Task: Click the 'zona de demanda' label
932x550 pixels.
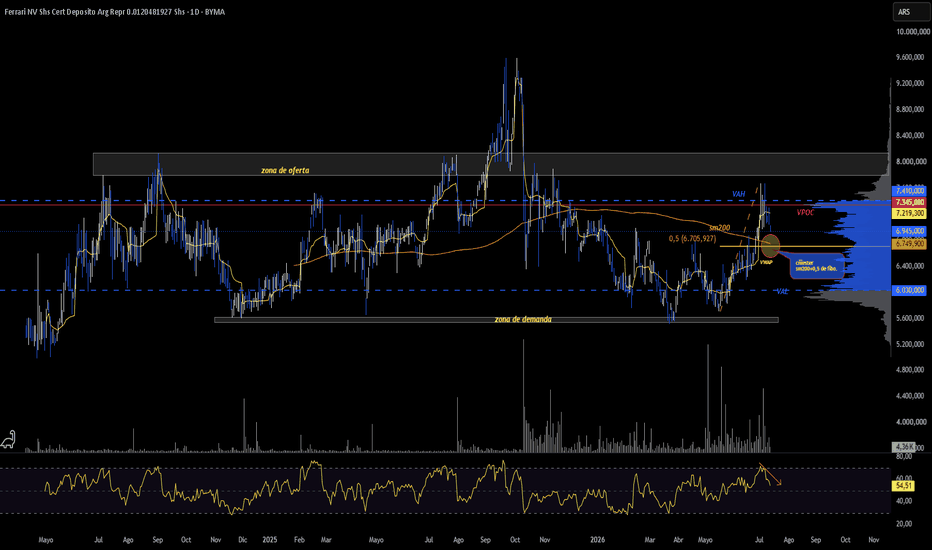Action: point(523,319)
